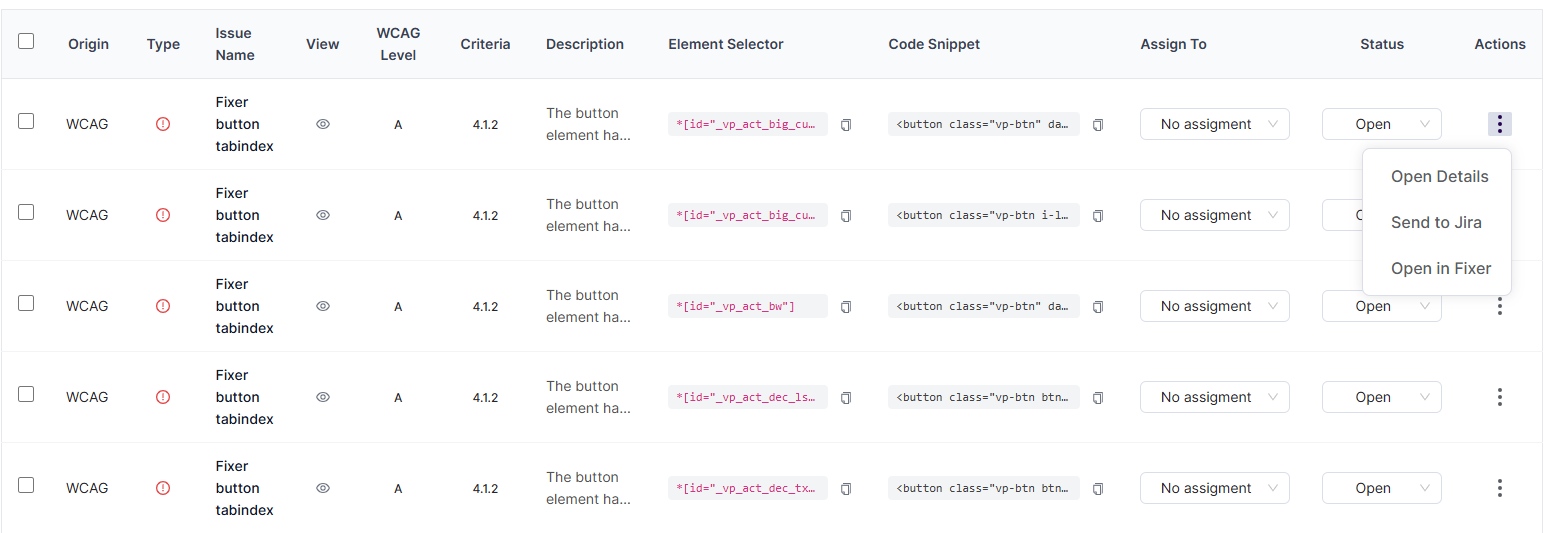The image size is (1544, 533).
Task: Open the Status dropdown in the _vp_act_bw row
Action: coord(1382,308)
